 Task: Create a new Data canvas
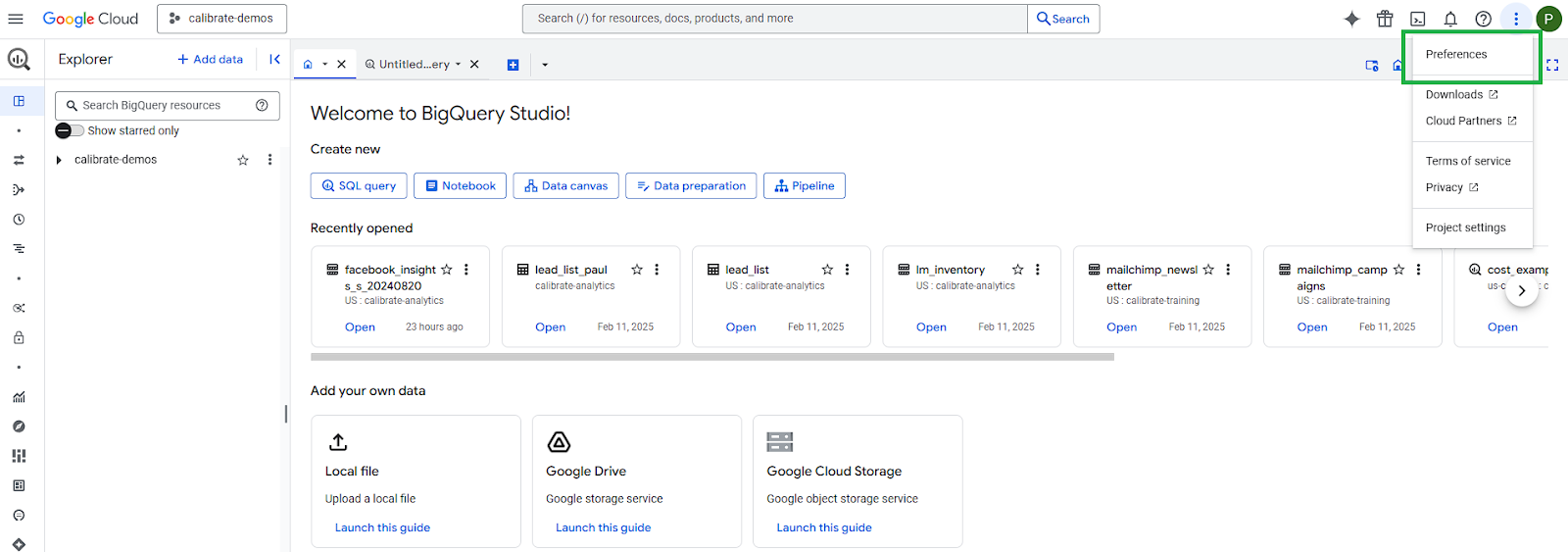(x=565, y=185)
